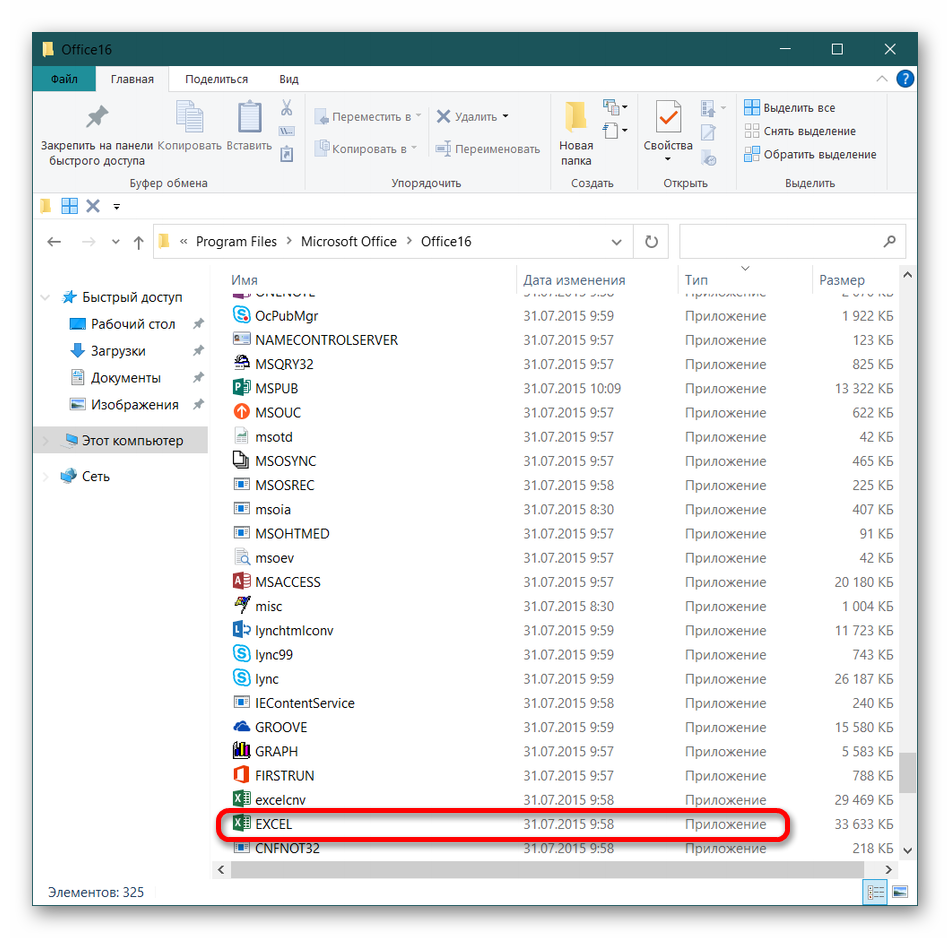Select the EXCEL application file

274,824
